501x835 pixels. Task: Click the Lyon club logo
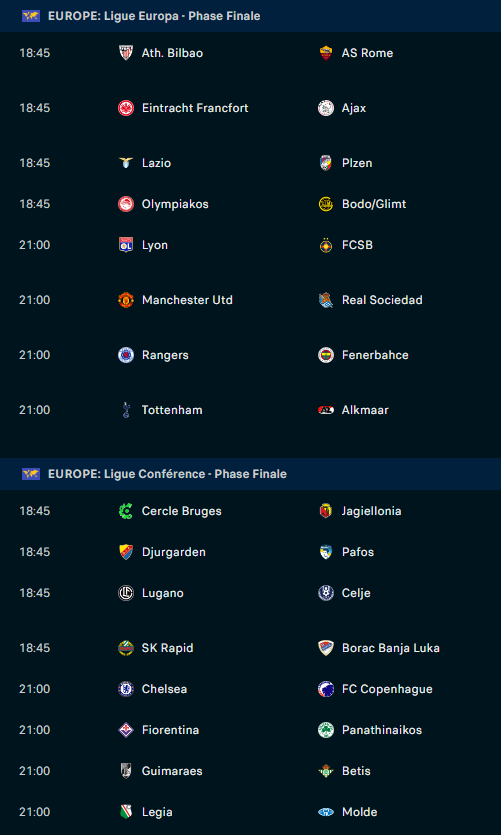coord(126,245)
